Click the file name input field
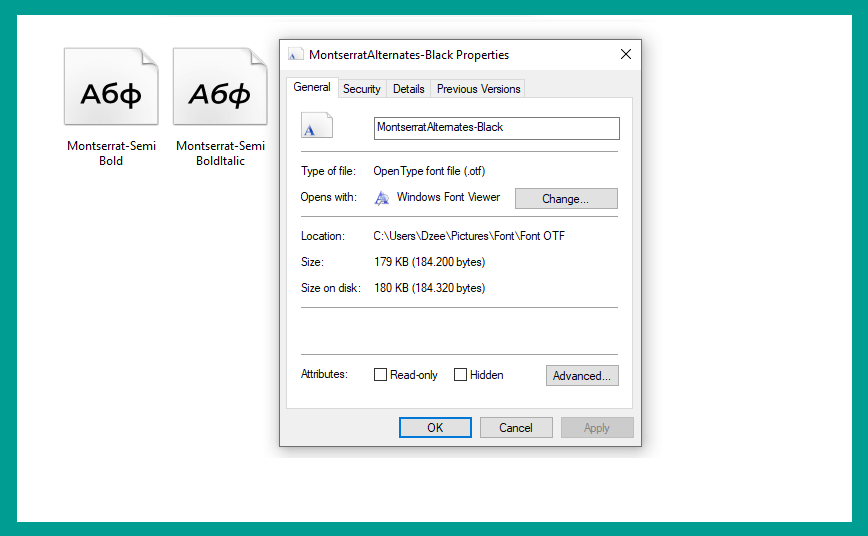 pyautogui.click(x=497, y=128)
